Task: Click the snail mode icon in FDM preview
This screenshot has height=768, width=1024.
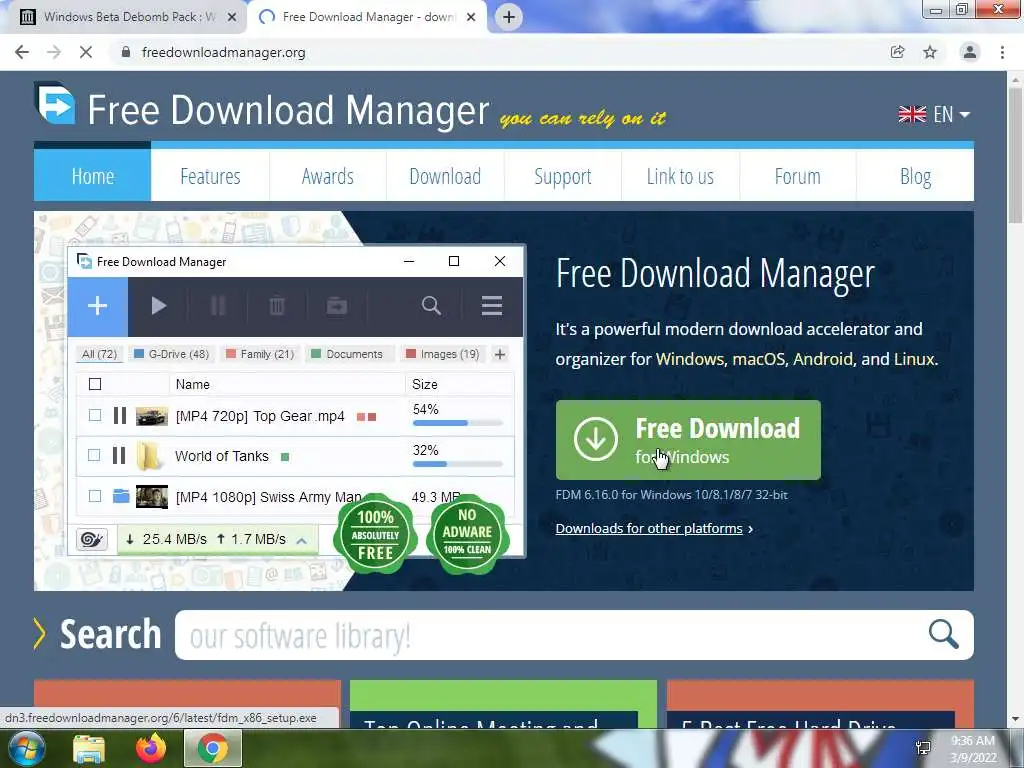Action: pyautogui.click(x=91, y=539)
